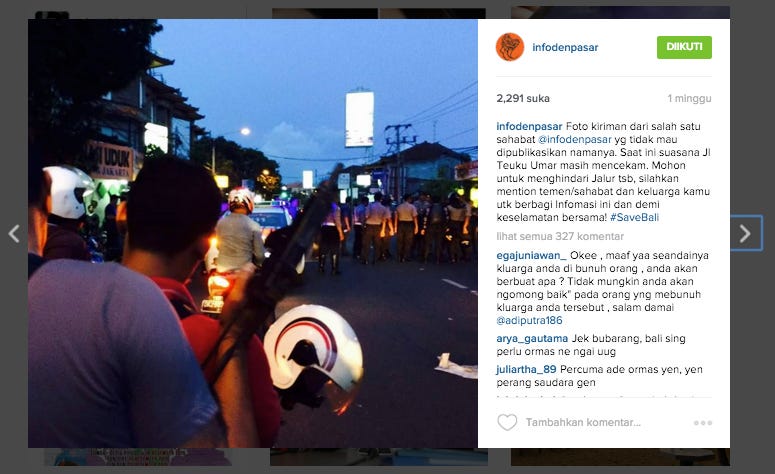Open arya_gautama commenter profile
Viewport: 775px width, 474px height.
[x=532, y=339]
